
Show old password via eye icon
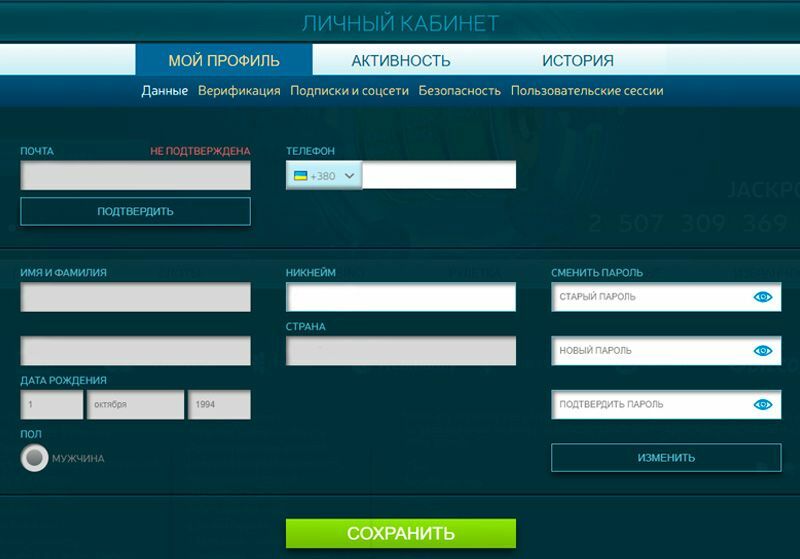point(763,297)
